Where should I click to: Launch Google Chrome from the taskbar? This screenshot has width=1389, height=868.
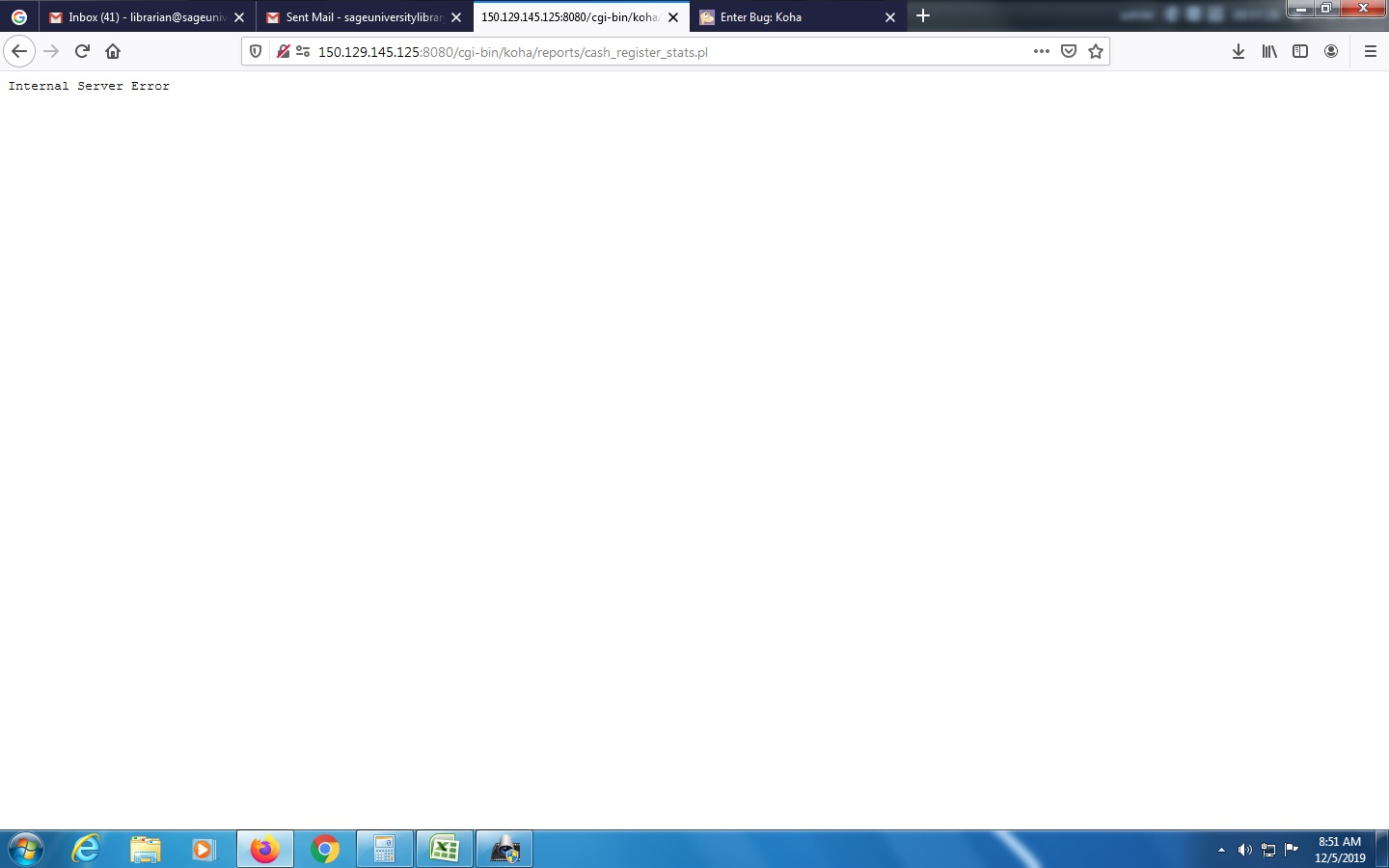(x=325, y=850)
